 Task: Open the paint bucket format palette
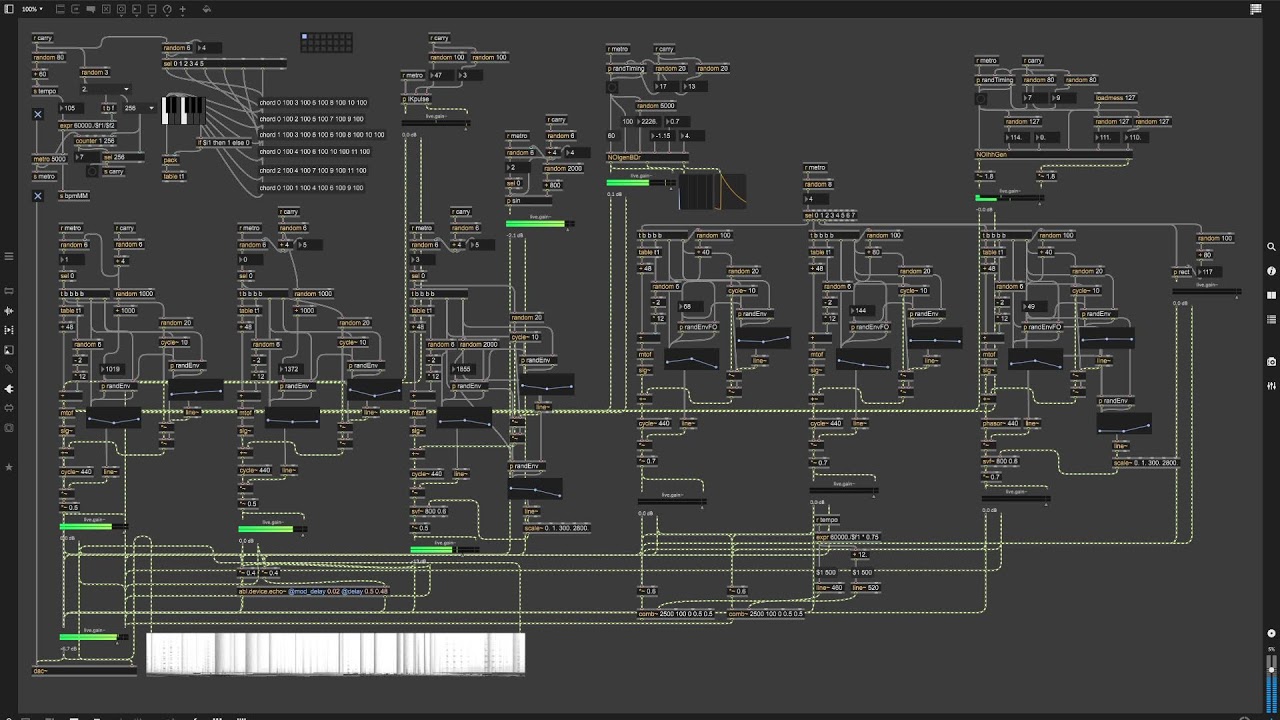click(207, 9)
